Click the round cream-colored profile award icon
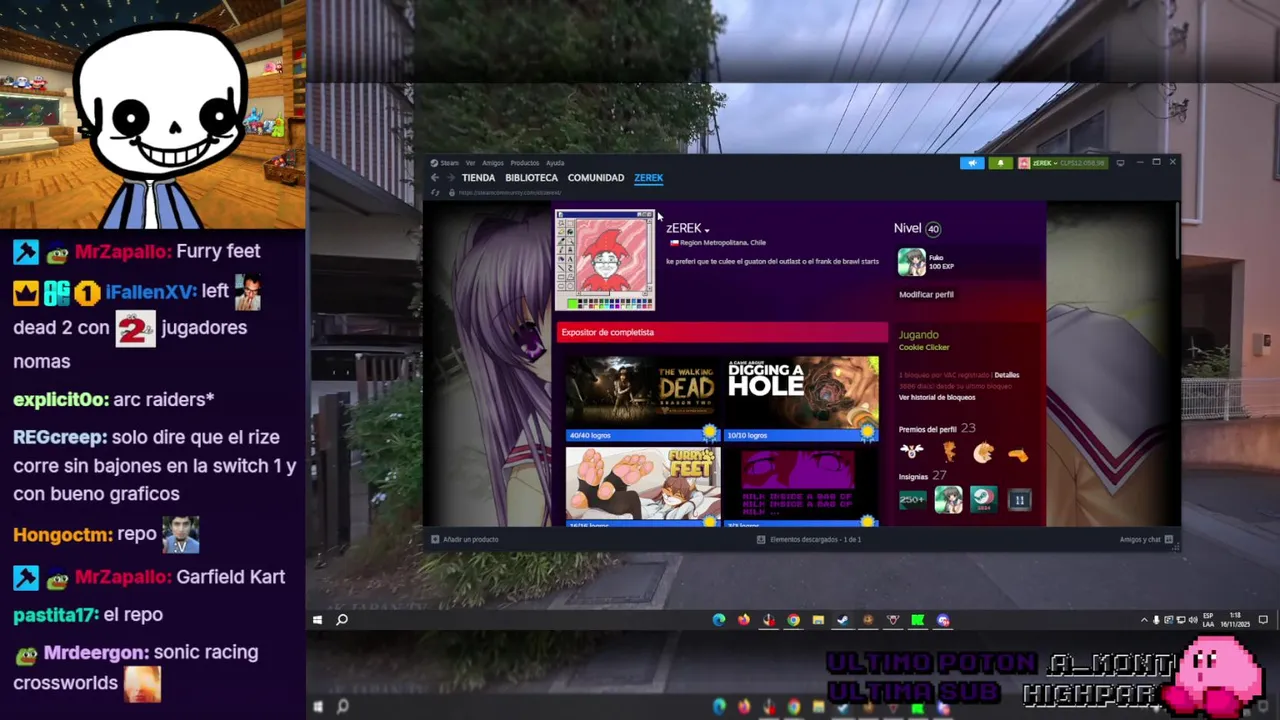This screenshot has height=720, width=1280. click(x=983, y=453)
